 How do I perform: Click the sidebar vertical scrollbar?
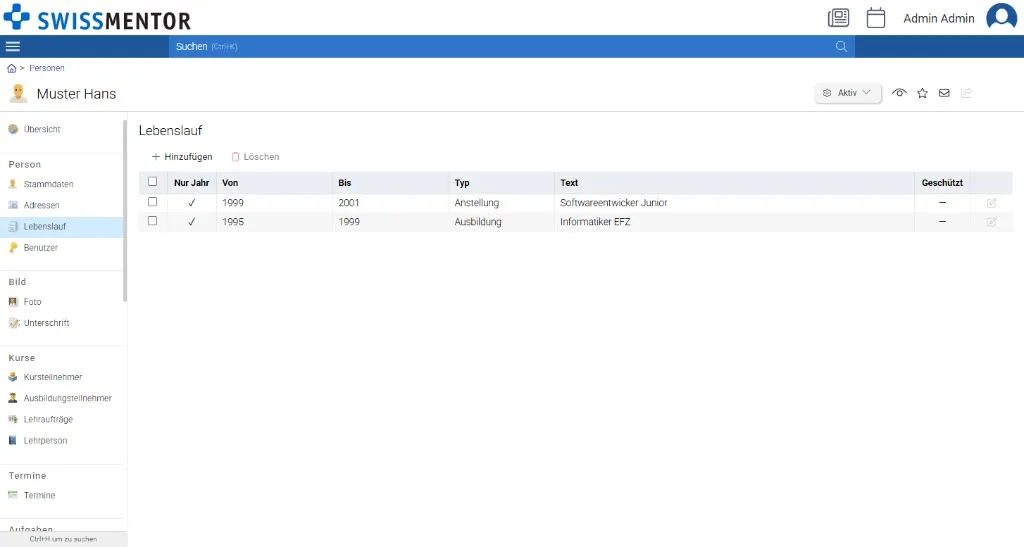tap(125, 211)
